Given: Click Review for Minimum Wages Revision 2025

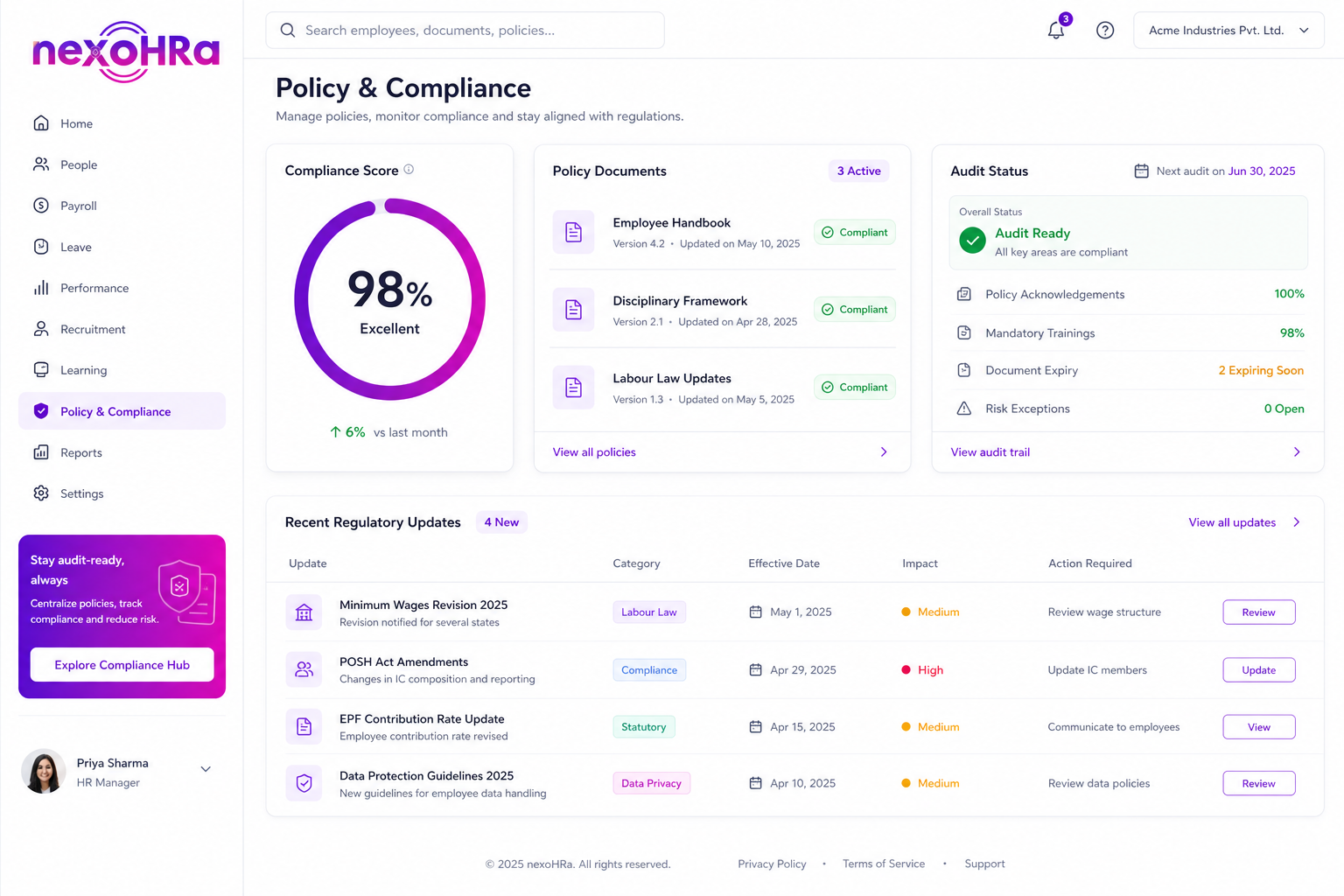Looking at the screenshot, I should click(x=1259, y=612).
